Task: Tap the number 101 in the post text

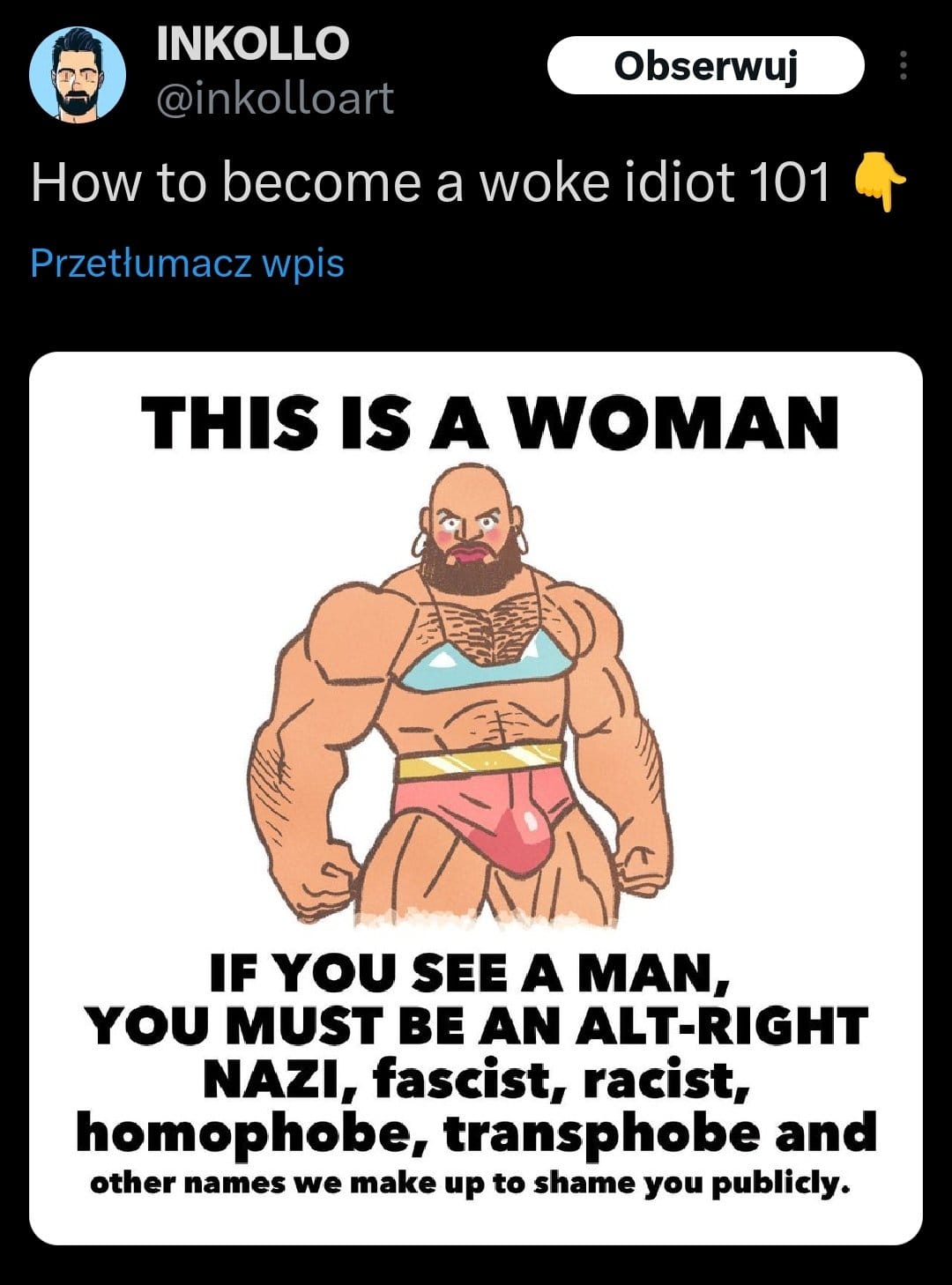Action: pyautogui.click(x=788, y=183)
